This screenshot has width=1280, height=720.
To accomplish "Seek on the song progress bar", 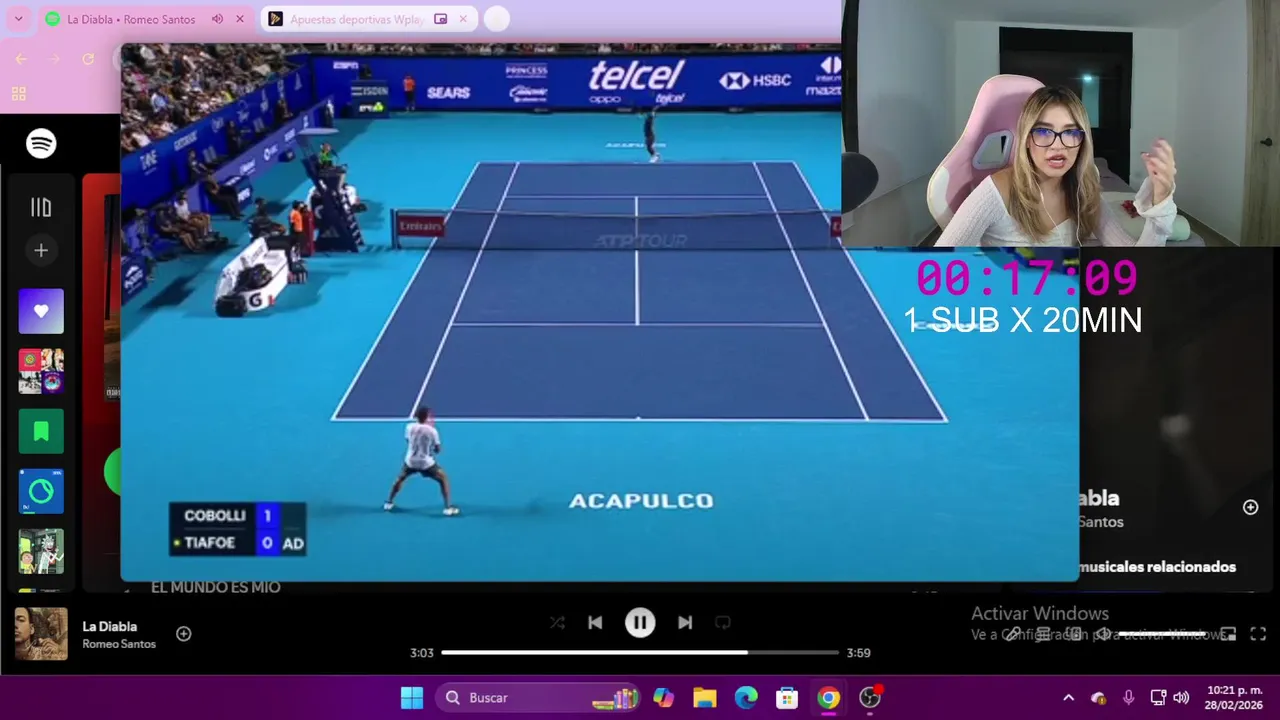I will pos(640,653).
